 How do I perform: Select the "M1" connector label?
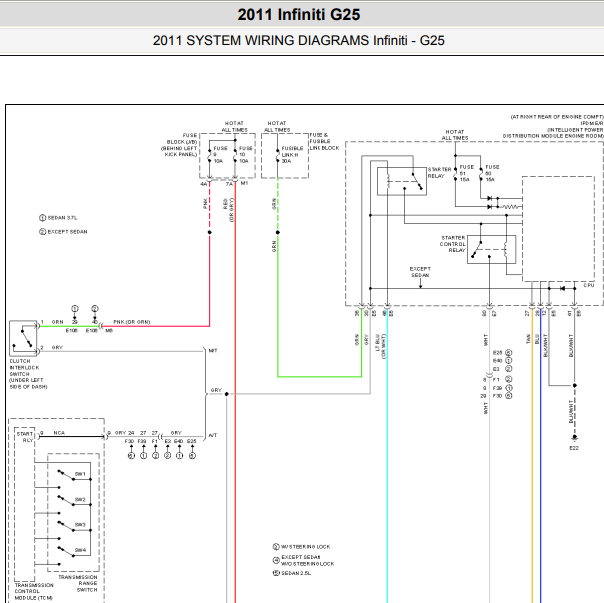[244, 183]
